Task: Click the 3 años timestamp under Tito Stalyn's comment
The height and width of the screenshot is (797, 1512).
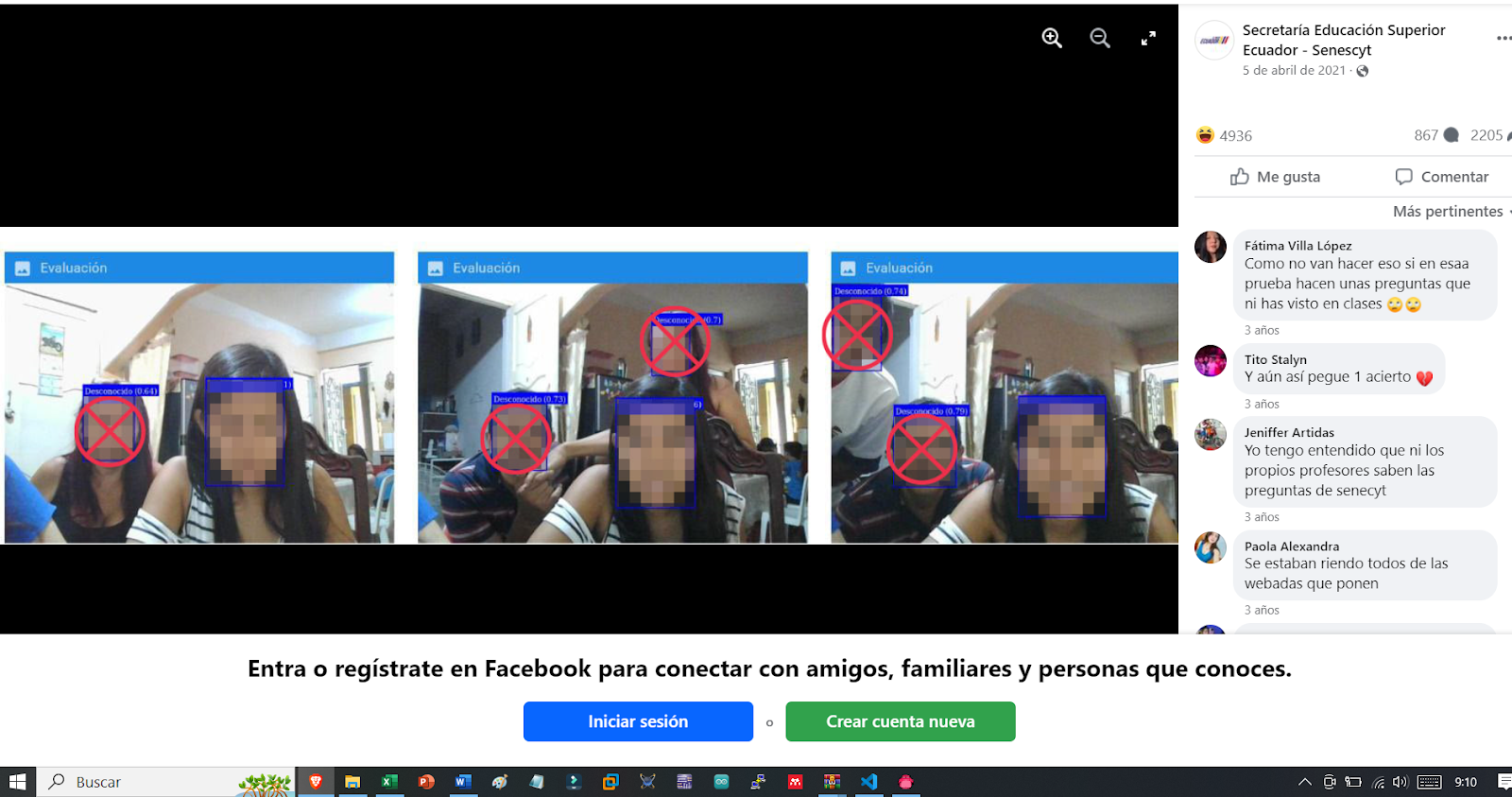Action: pos(1262,405)
